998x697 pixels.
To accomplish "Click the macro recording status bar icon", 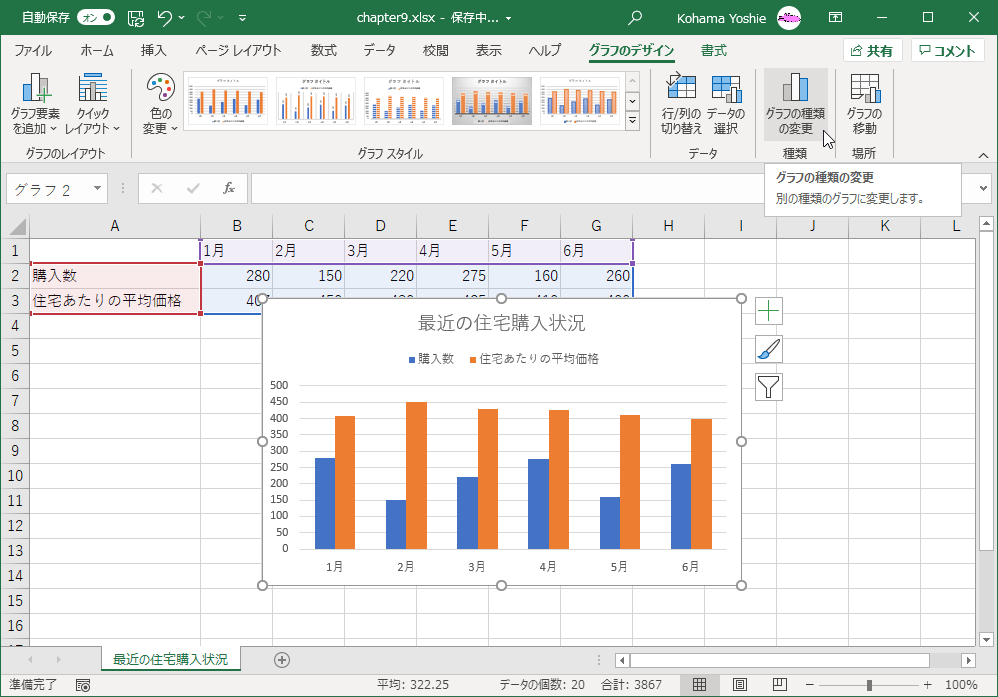I will (x=83, y=685).
